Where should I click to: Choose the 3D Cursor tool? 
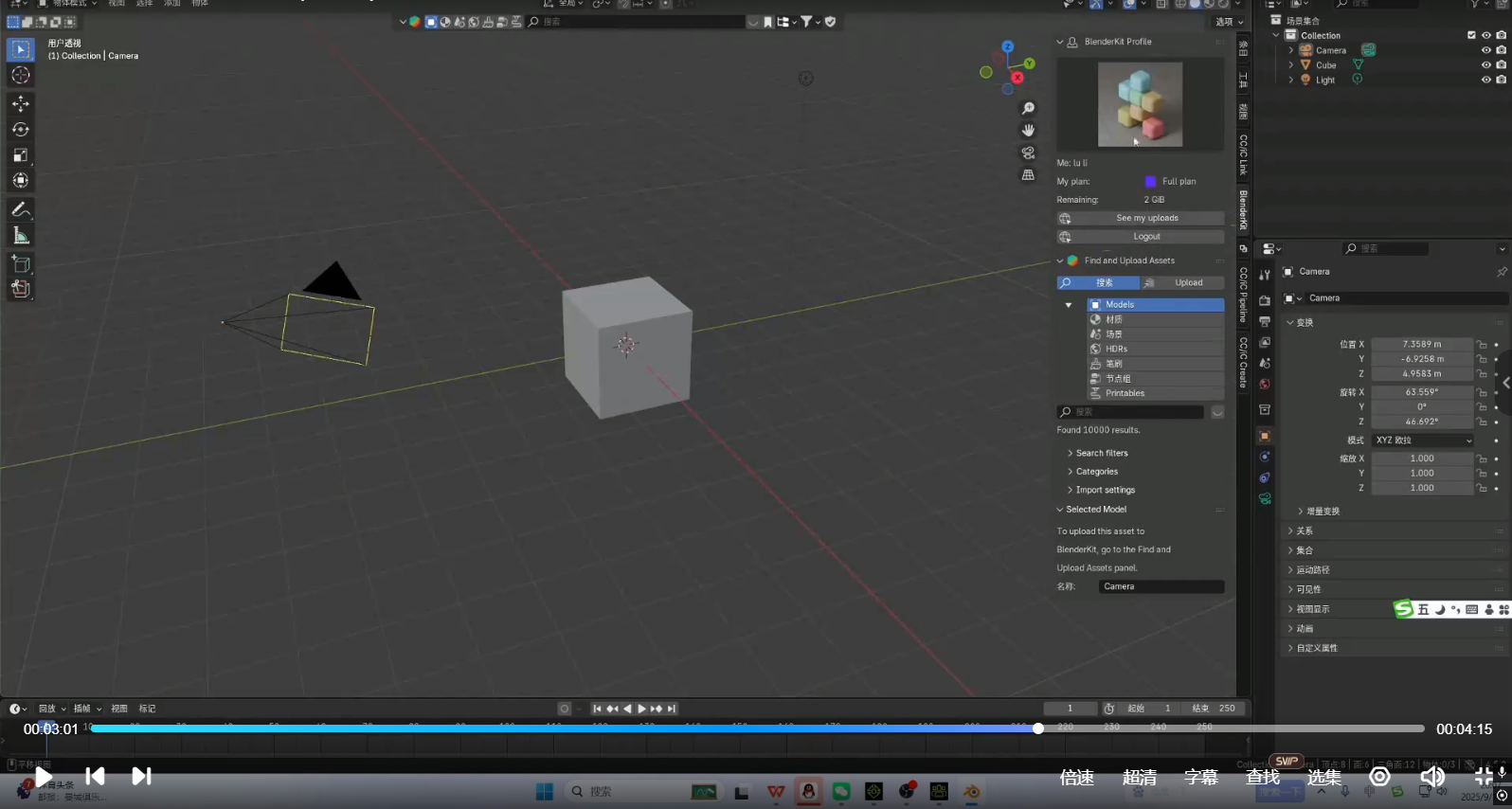(x=20, y=75)
